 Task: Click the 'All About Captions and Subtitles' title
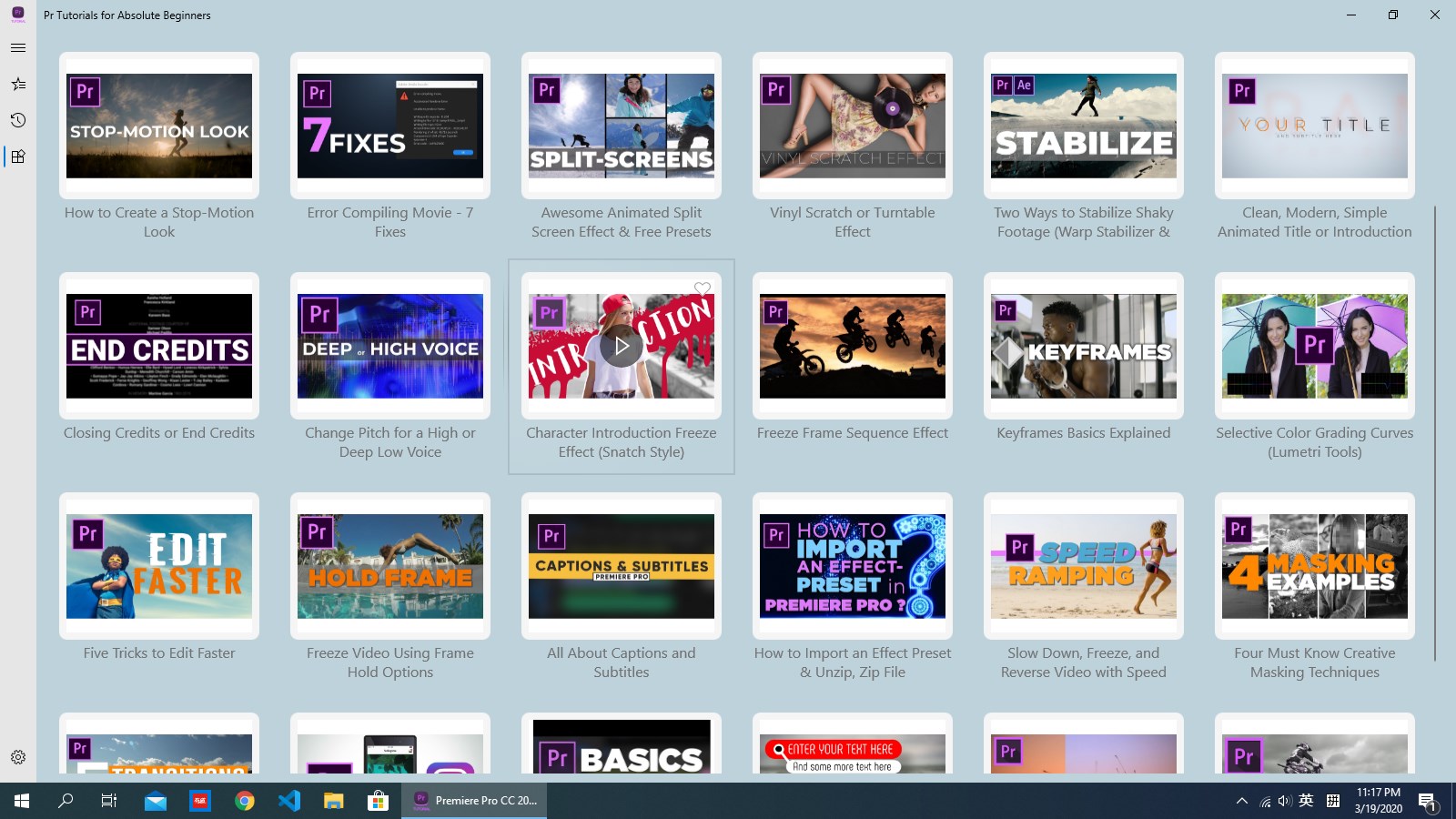622,662
